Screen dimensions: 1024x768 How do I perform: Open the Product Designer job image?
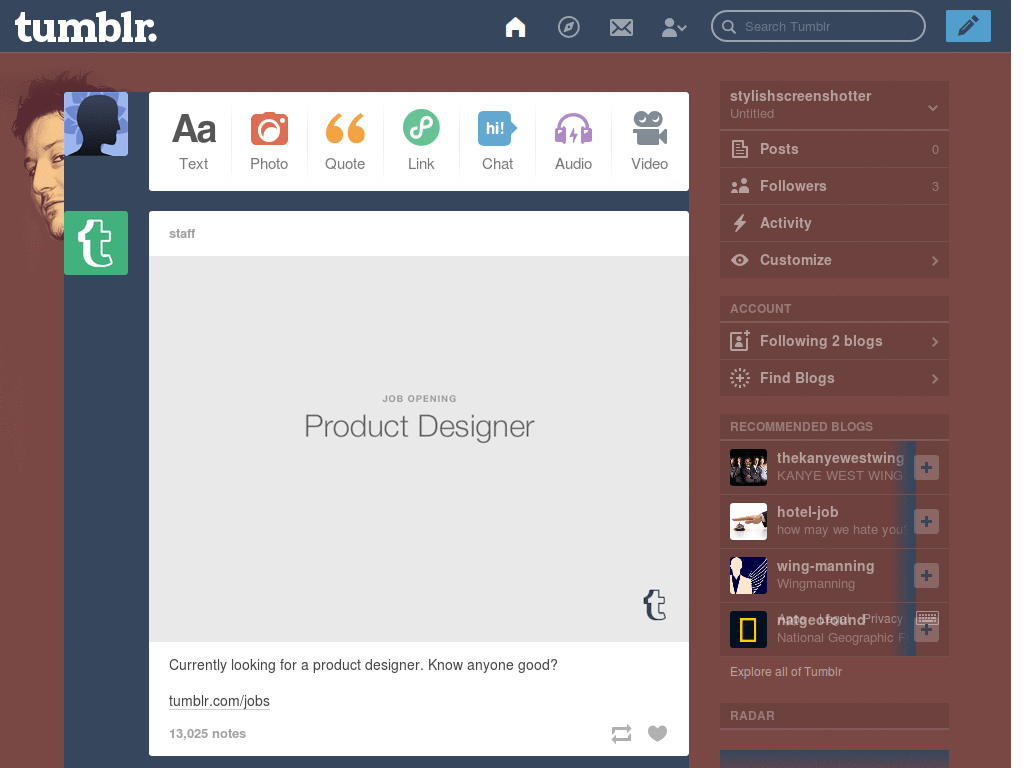coord(419,449)
